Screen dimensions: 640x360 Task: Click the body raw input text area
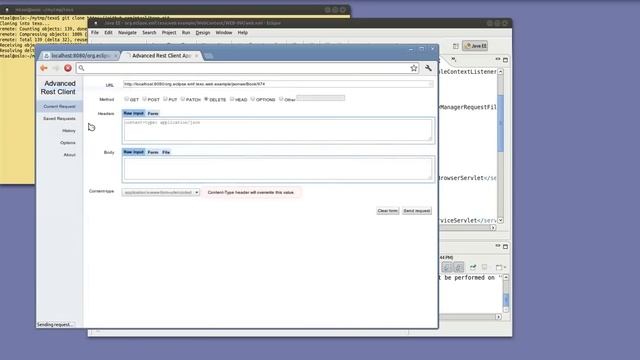[x=278, y=169]
